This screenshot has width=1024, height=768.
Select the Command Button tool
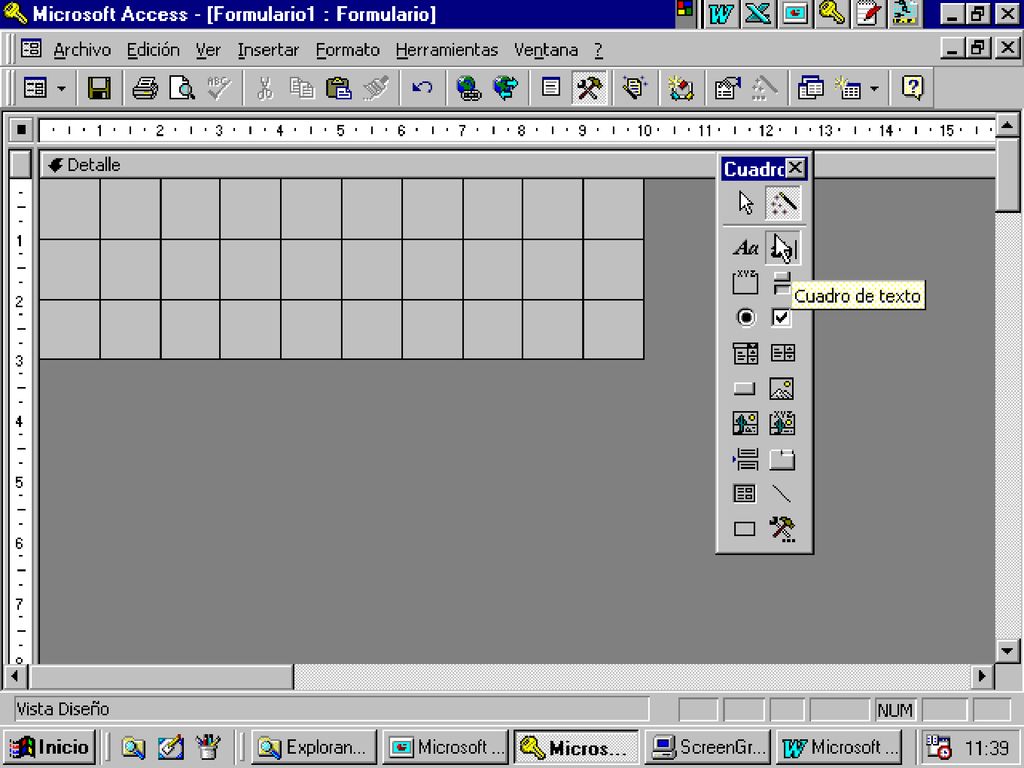point(745,389)
